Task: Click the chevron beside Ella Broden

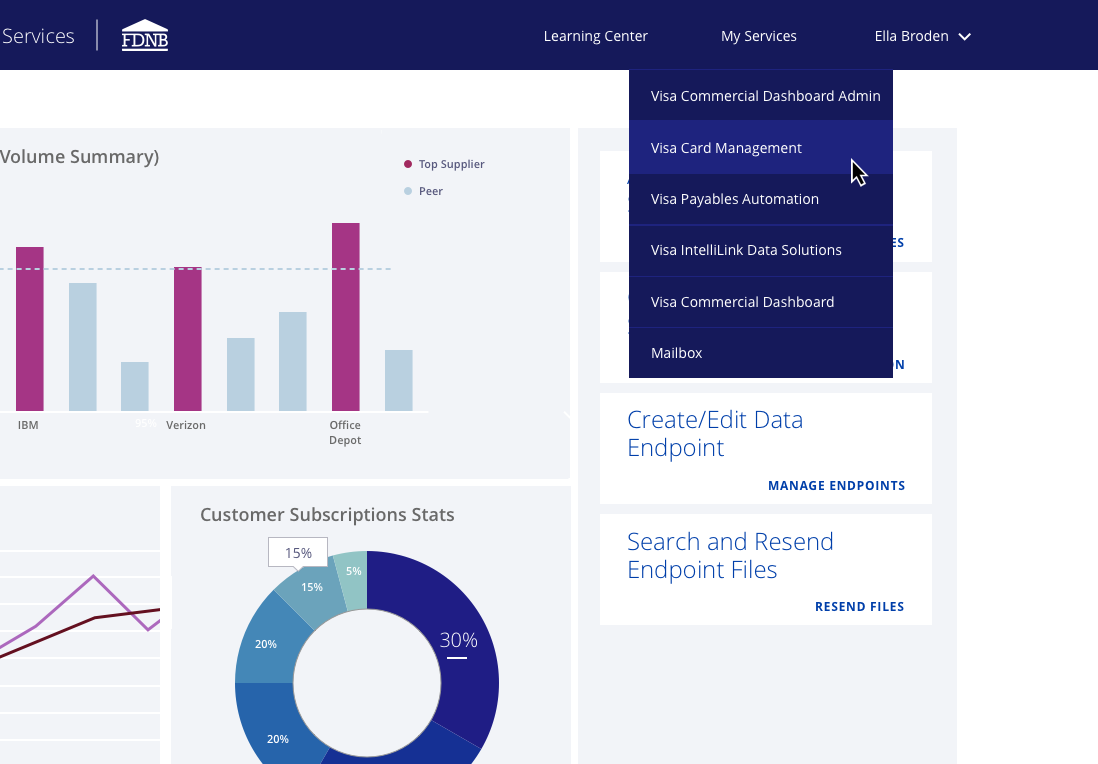Action: (x=964, y=36)
